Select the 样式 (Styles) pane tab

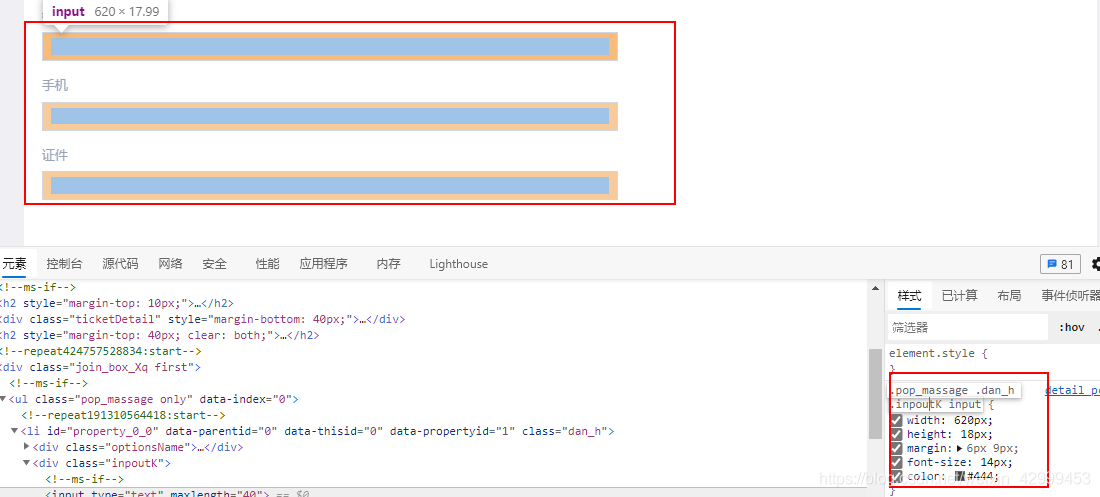909,296
